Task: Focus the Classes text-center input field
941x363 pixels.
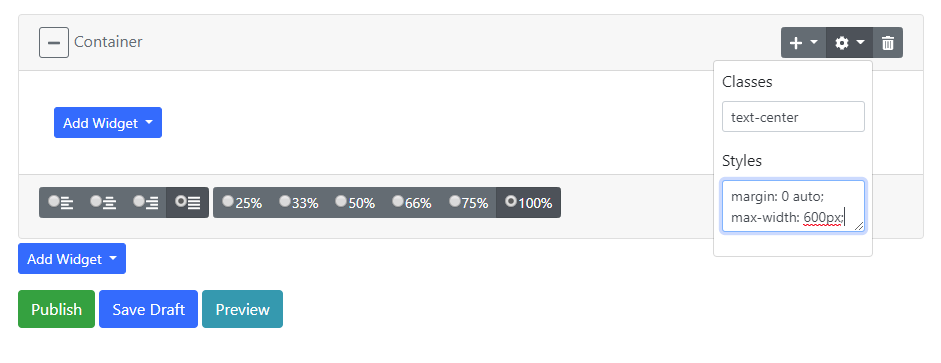Action: pyautogui.click(x=793, y=116)
